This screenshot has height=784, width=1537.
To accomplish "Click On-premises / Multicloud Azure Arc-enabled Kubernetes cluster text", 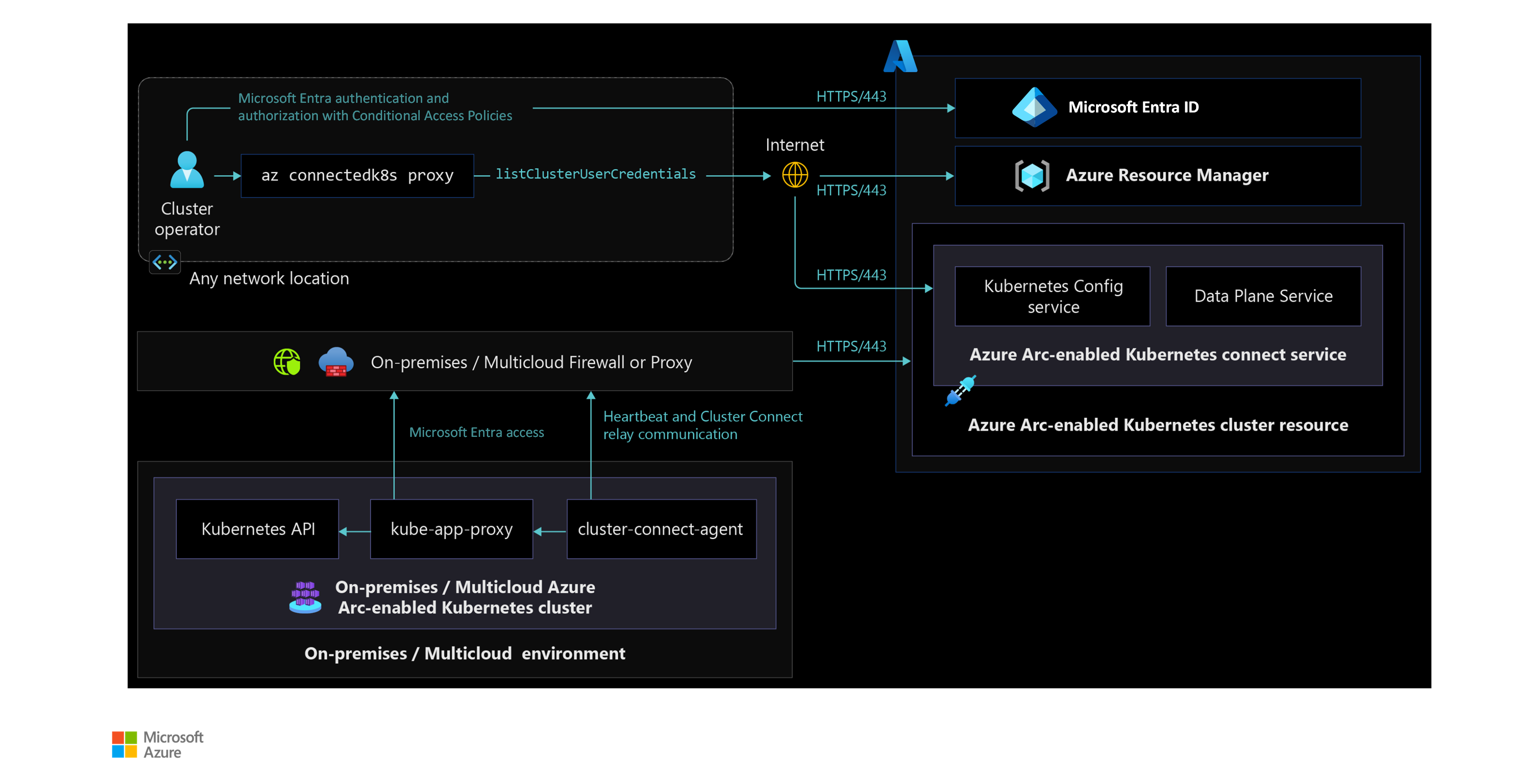I will point(465,597).
